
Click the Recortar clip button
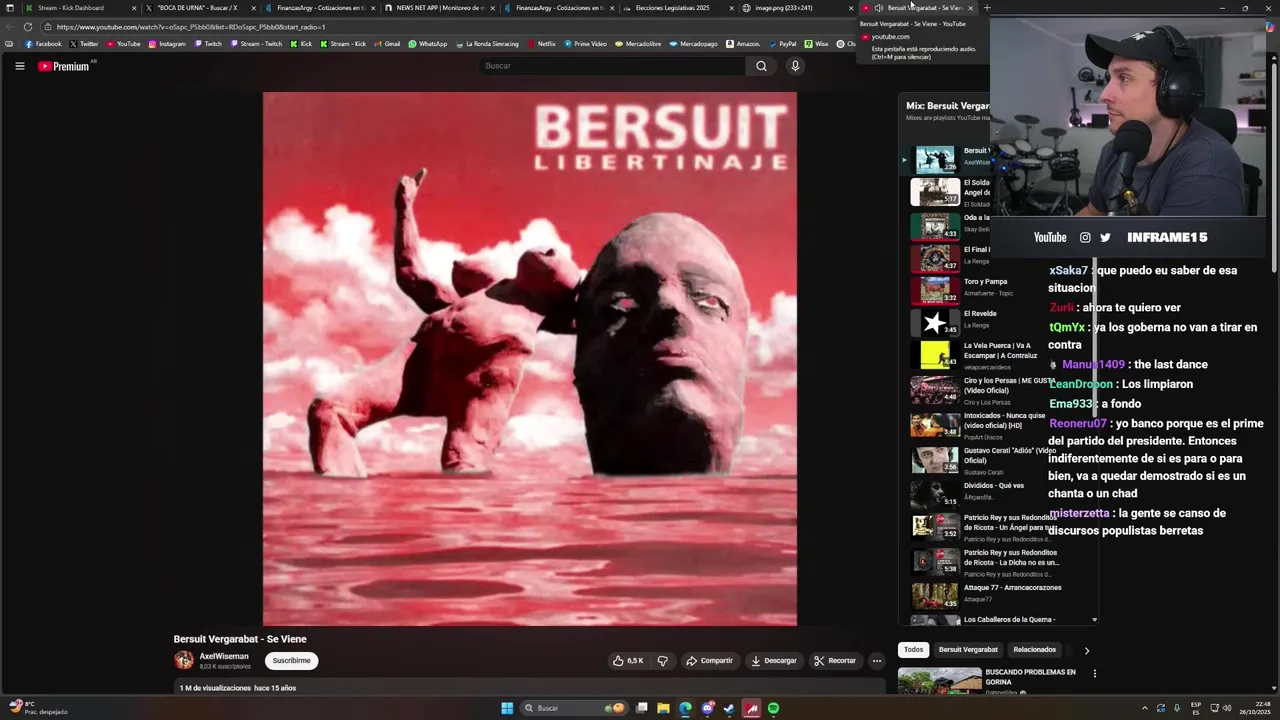tap(835, 661)
